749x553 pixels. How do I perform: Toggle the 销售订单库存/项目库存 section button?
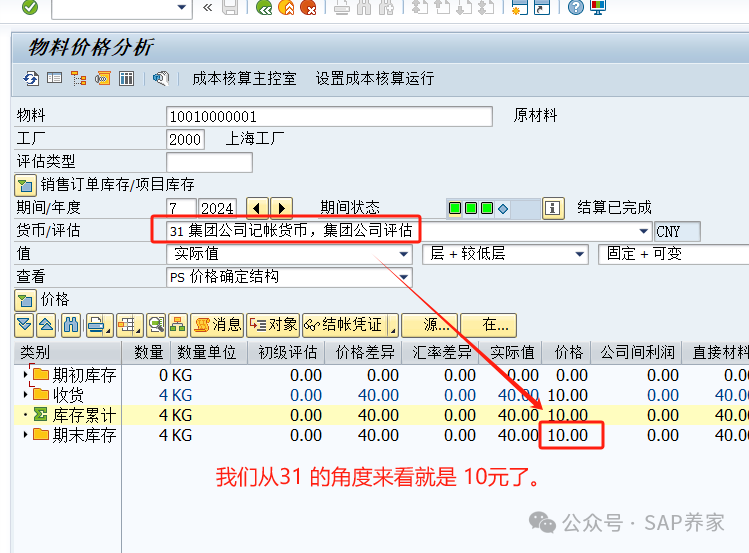tap(25, 185)
